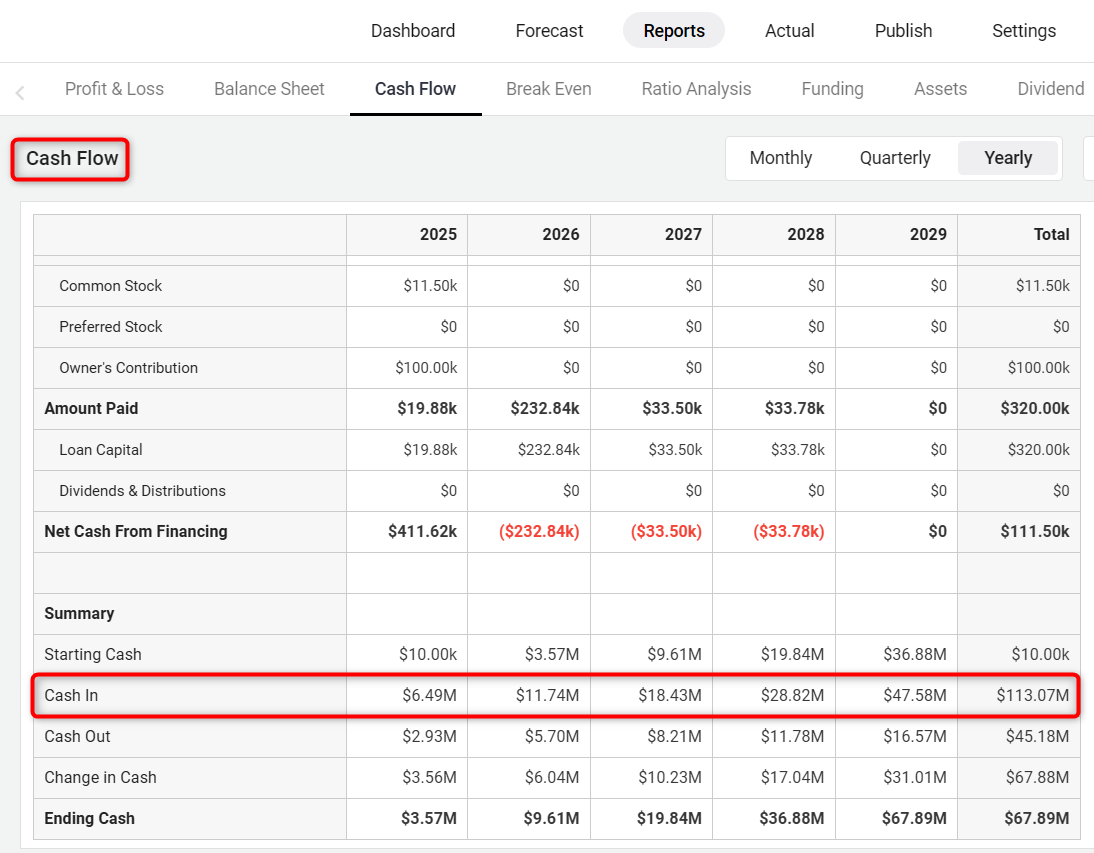The width and height of the screenshot is (1094, 853).
Task: Select the Change in Cash row label
Action: (x=100, y=778)
